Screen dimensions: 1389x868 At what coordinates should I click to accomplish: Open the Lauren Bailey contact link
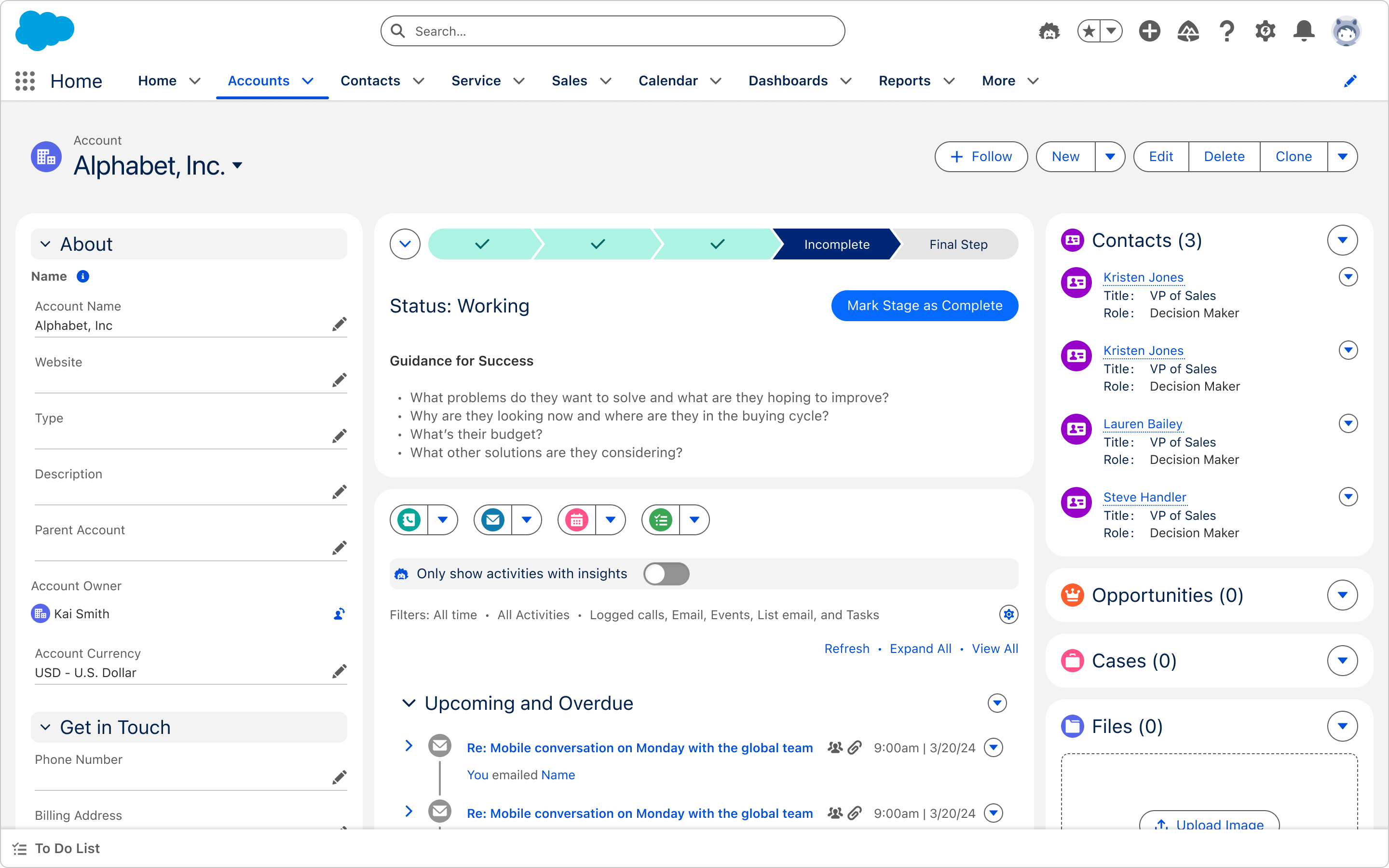click(1142, 424)
